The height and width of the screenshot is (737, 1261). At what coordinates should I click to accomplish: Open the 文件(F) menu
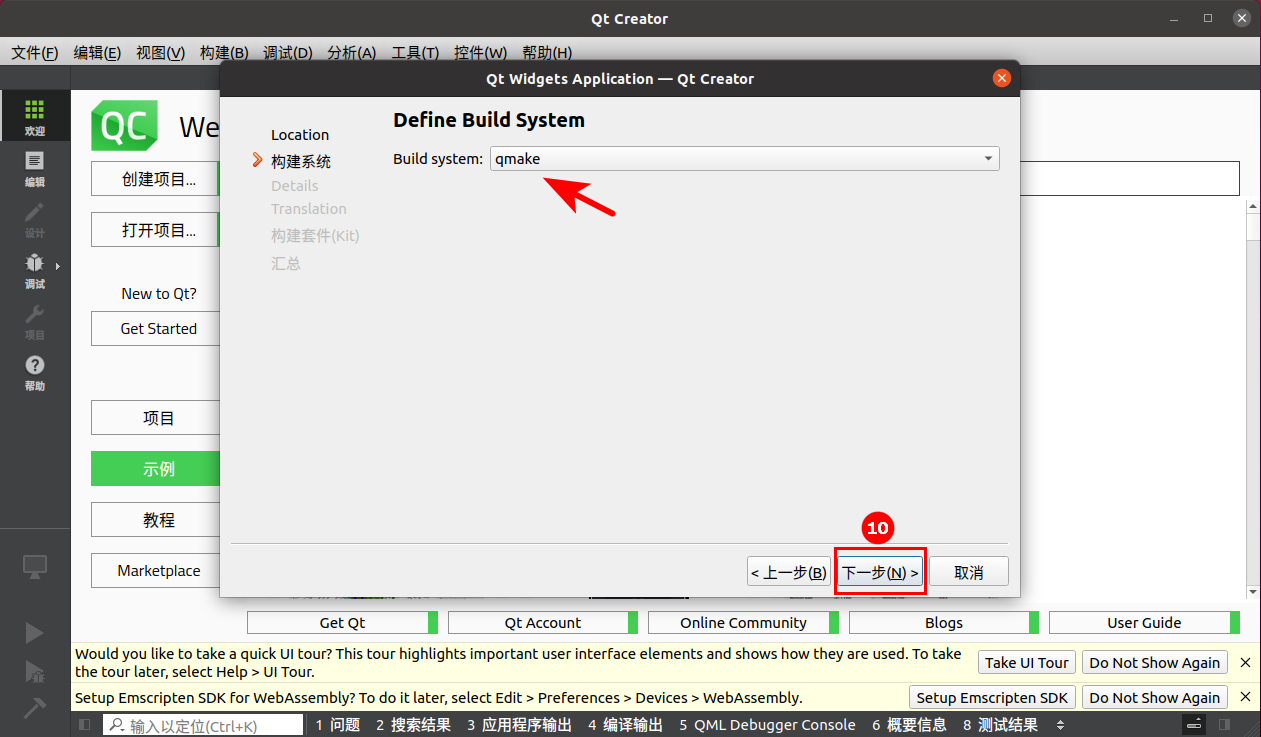(35, 53)
